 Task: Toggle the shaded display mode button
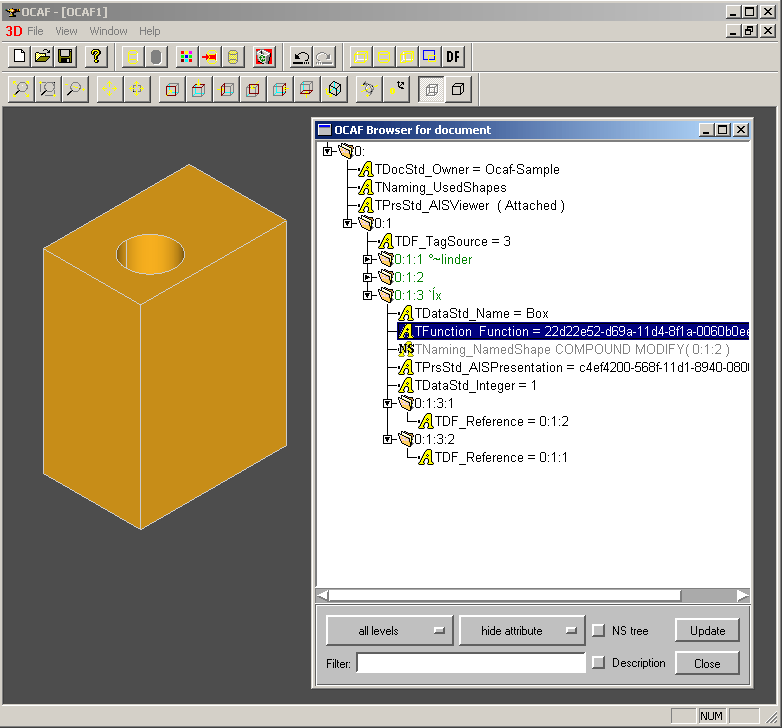pos(458,90)
